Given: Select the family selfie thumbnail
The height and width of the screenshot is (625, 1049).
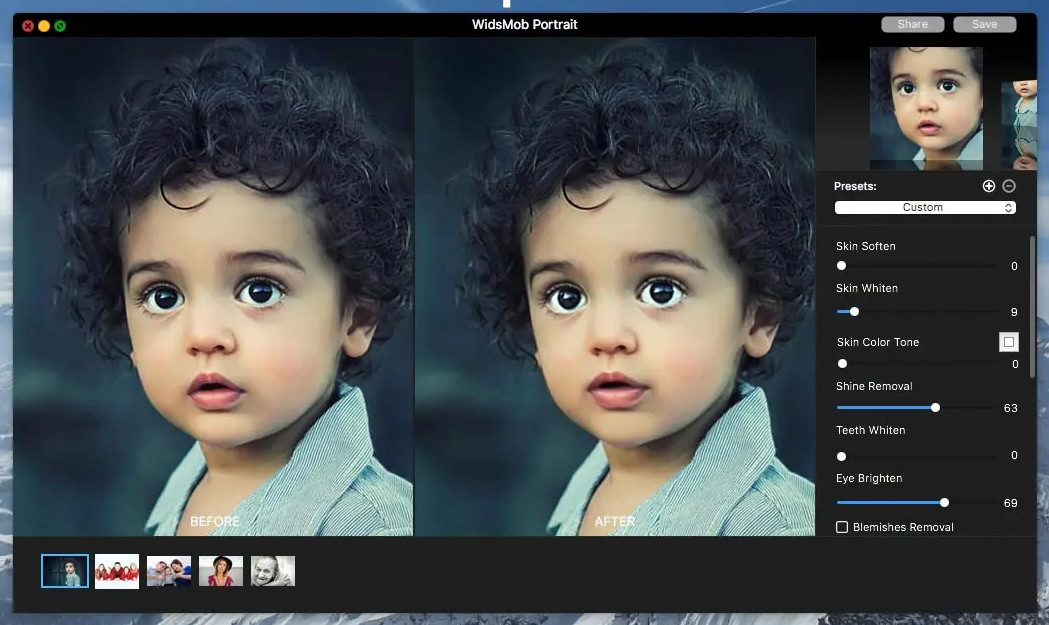Looking at the screenshot, I should point(169,571).
